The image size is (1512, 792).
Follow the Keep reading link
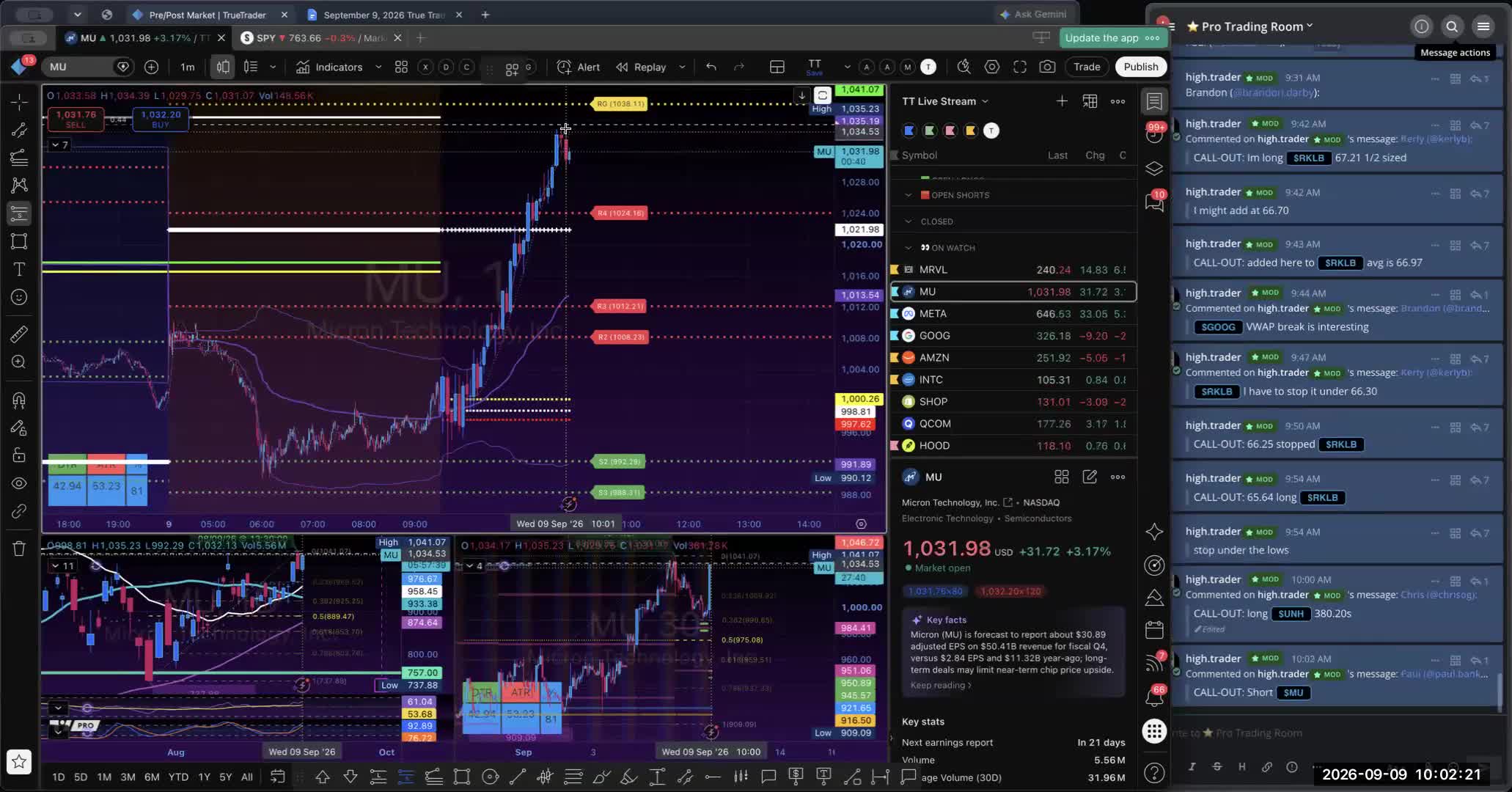click(941, 686)
